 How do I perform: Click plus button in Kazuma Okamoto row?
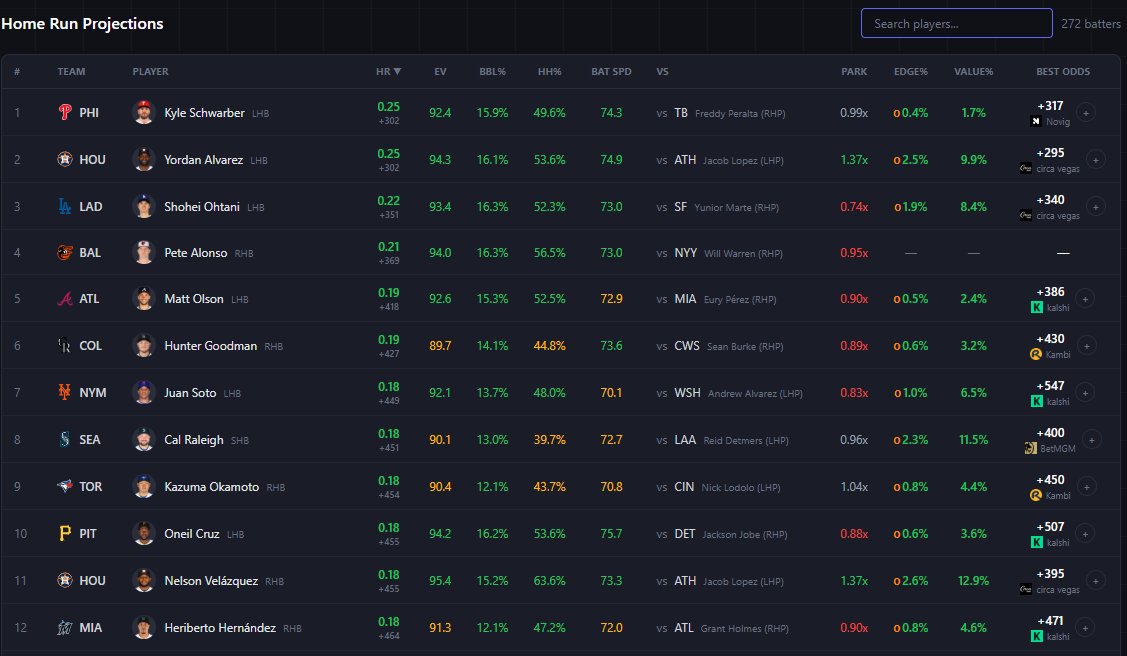tap(1087, 487)
